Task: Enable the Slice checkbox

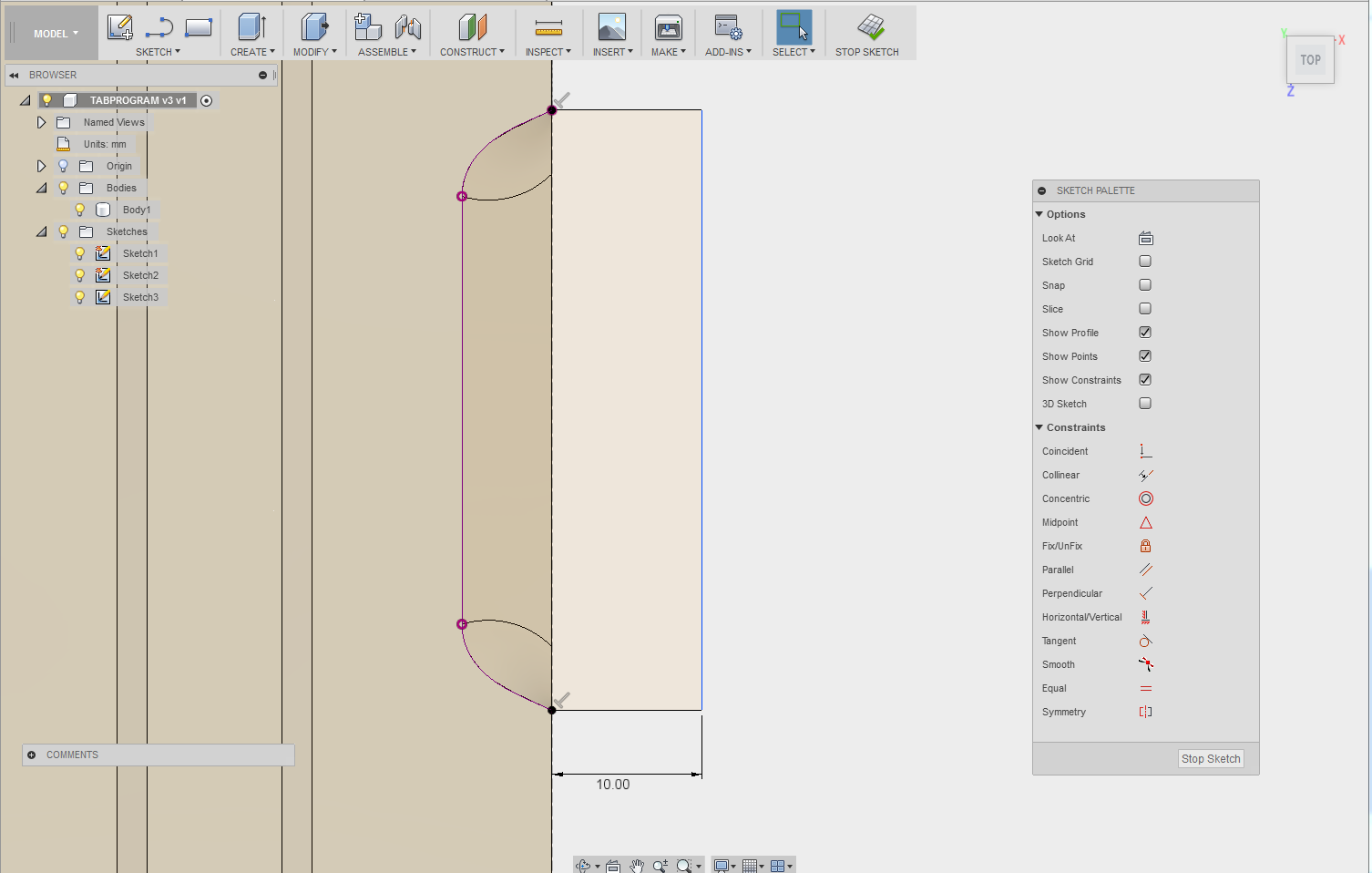Action: click(1145, 309)
